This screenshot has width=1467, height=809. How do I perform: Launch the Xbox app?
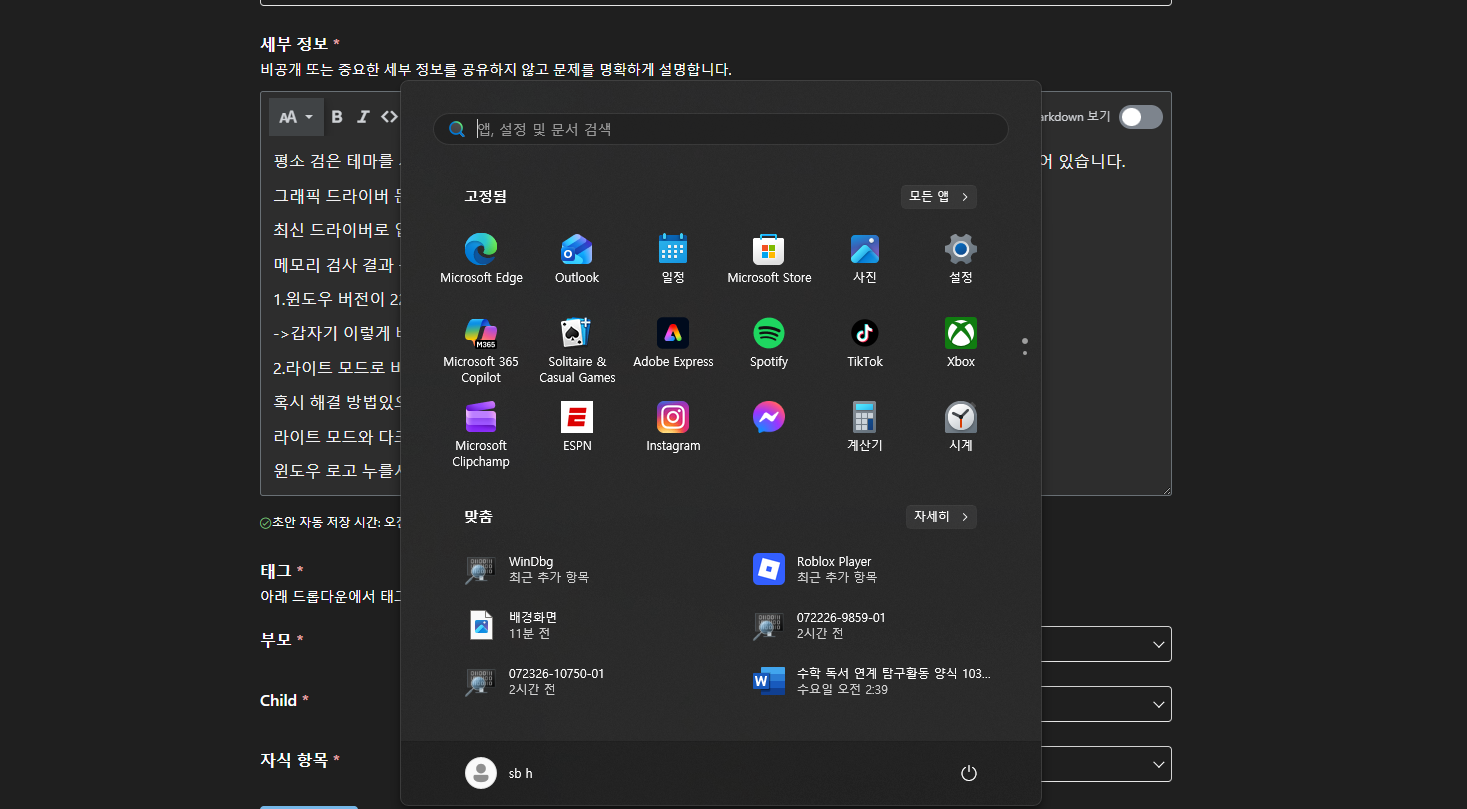click(961, 343)
